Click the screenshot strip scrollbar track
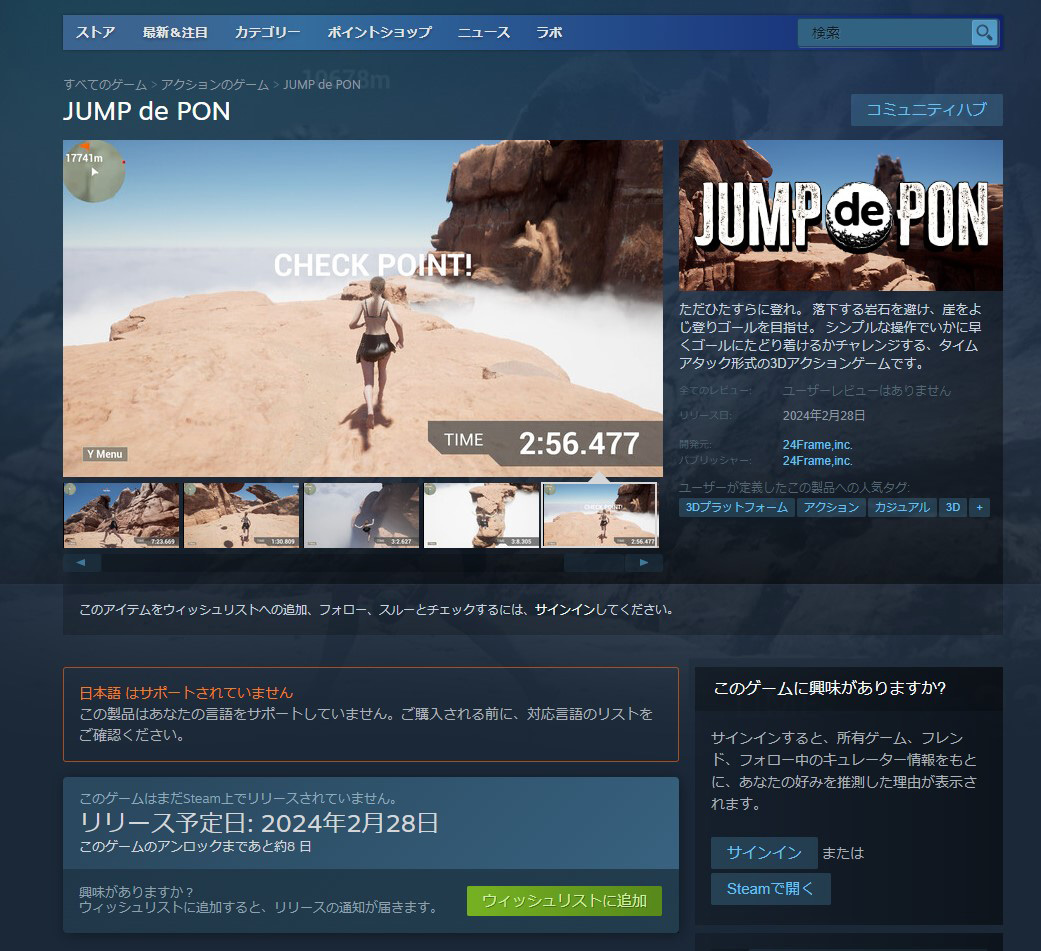 coord(330,563)
